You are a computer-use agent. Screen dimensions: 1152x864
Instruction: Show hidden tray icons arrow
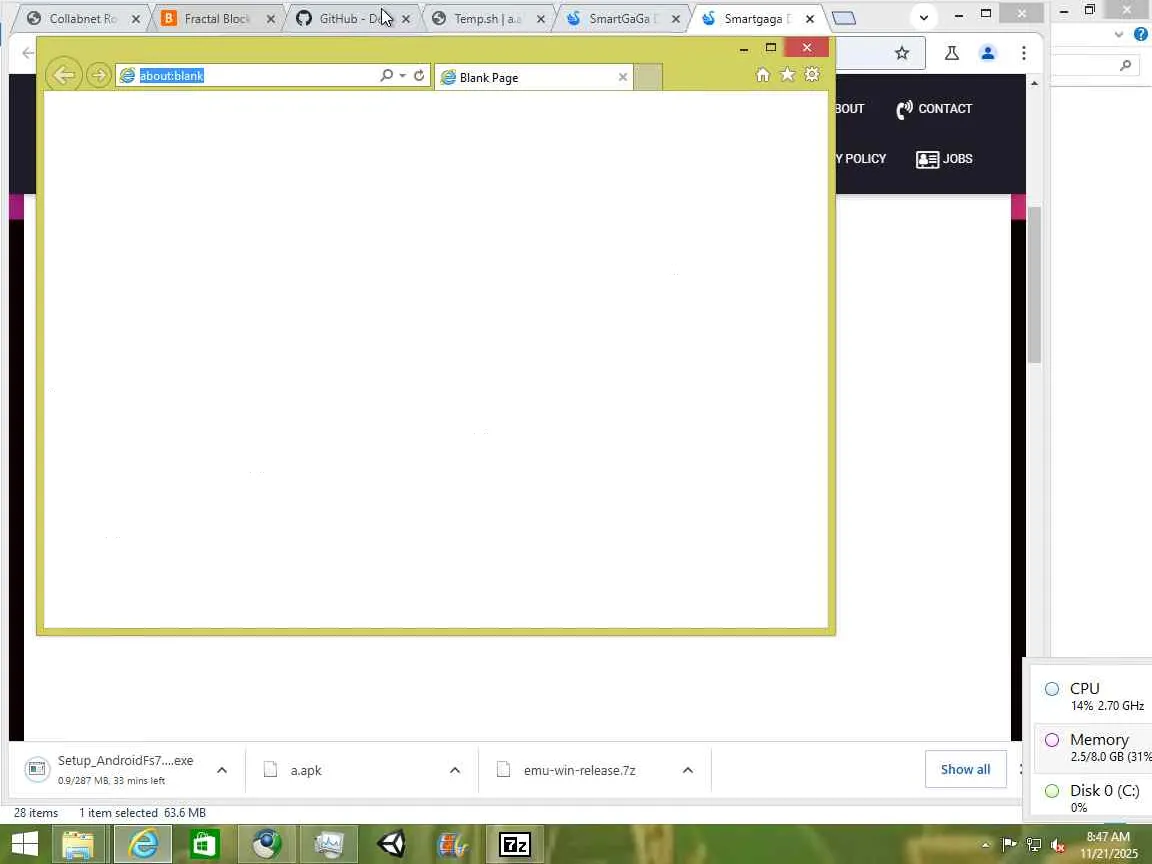point(986,845)
